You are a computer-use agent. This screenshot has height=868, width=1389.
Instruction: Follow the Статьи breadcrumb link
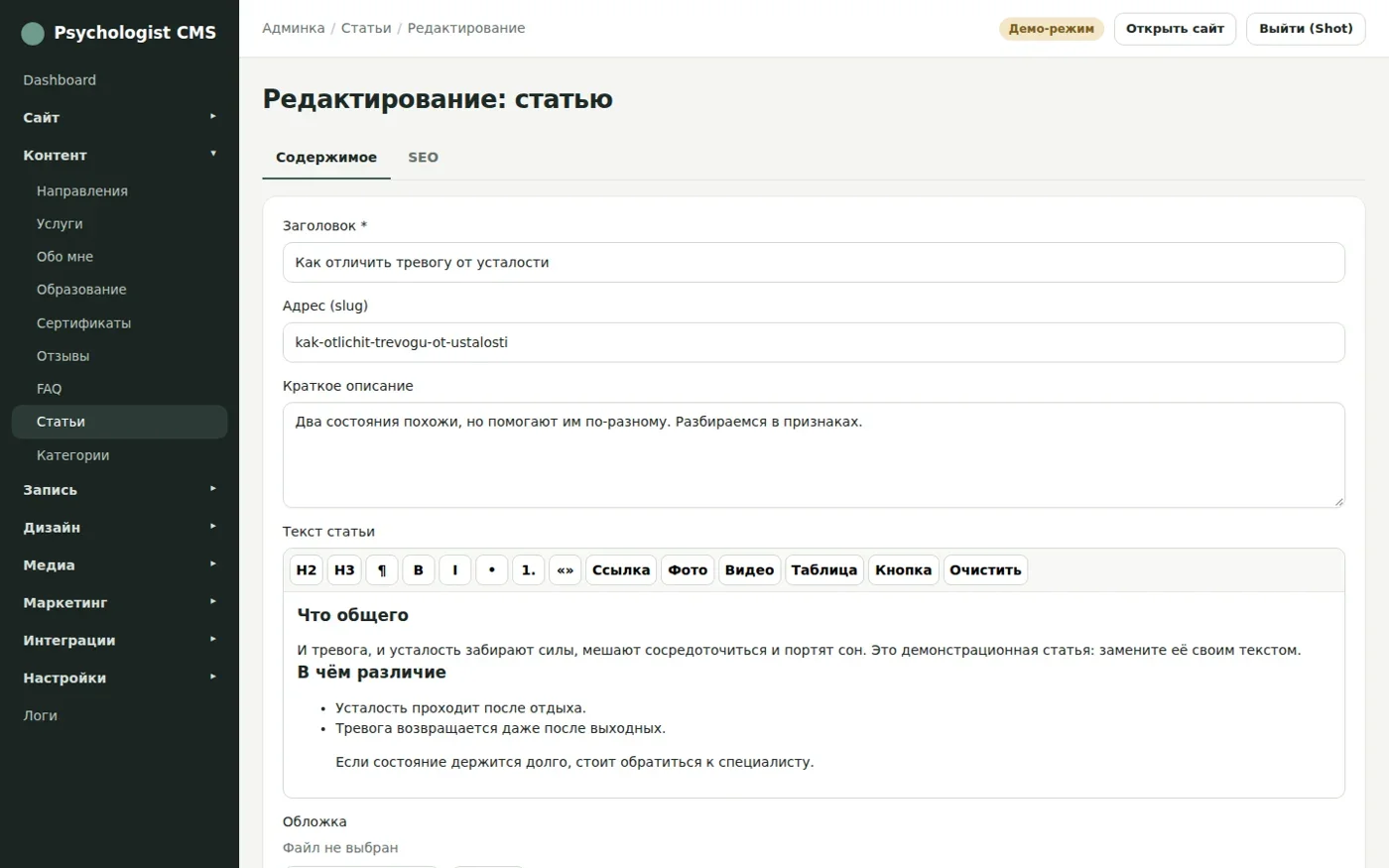pos(366,29)
